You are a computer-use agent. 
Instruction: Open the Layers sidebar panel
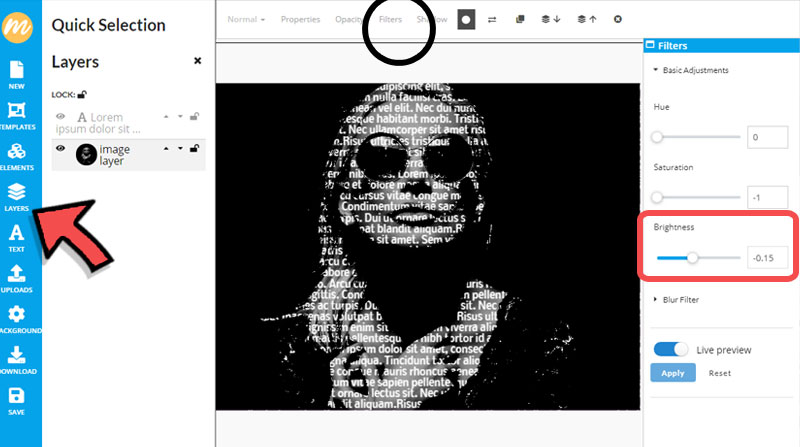pos(16,197)
